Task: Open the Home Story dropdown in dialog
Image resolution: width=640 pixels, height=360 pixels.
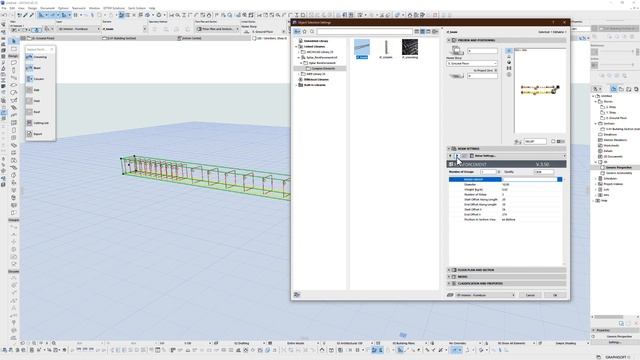Action: click(x=472, y=64)
